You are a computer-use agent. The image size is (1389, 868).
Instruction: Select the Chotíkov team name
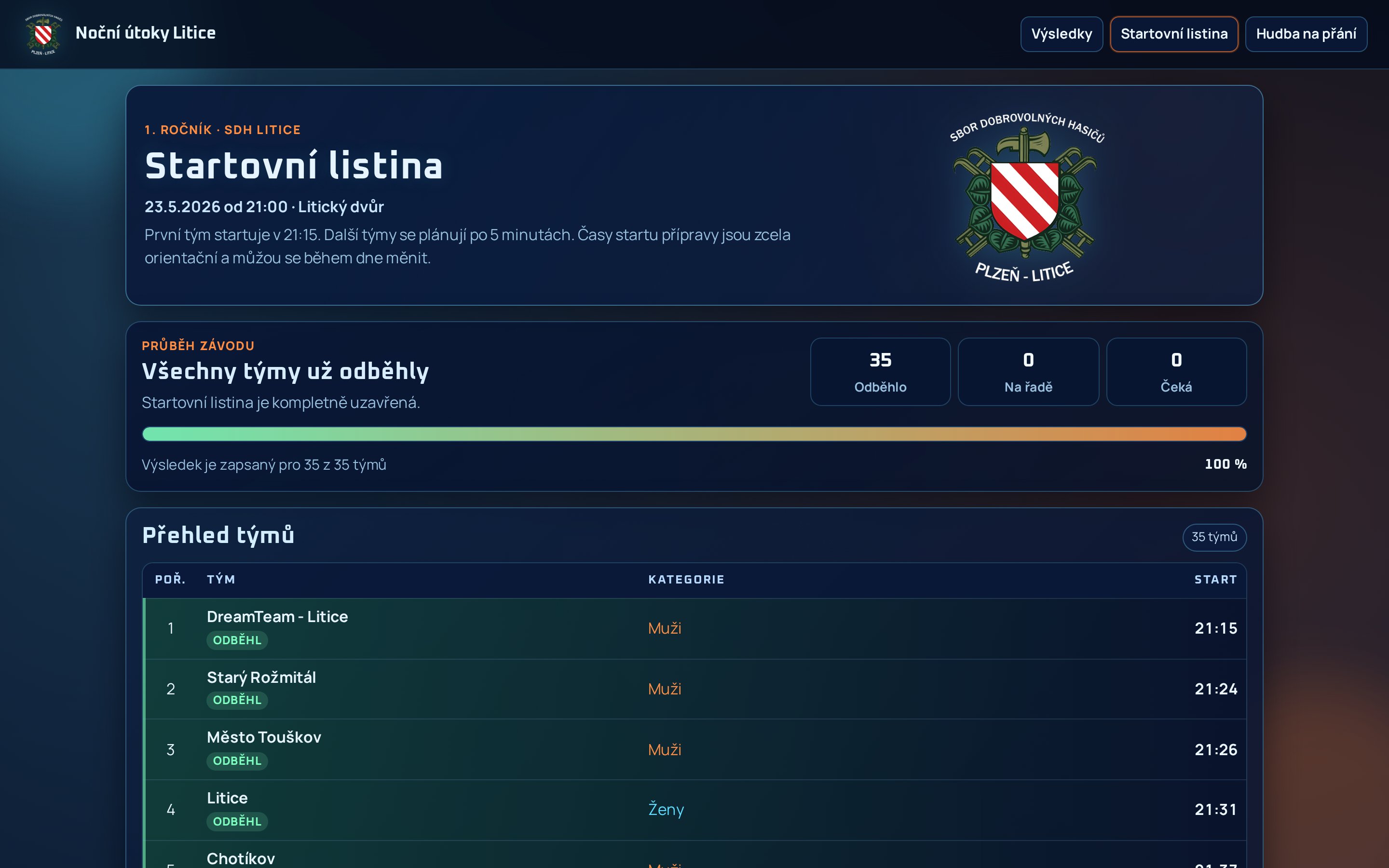pos(241,859)
